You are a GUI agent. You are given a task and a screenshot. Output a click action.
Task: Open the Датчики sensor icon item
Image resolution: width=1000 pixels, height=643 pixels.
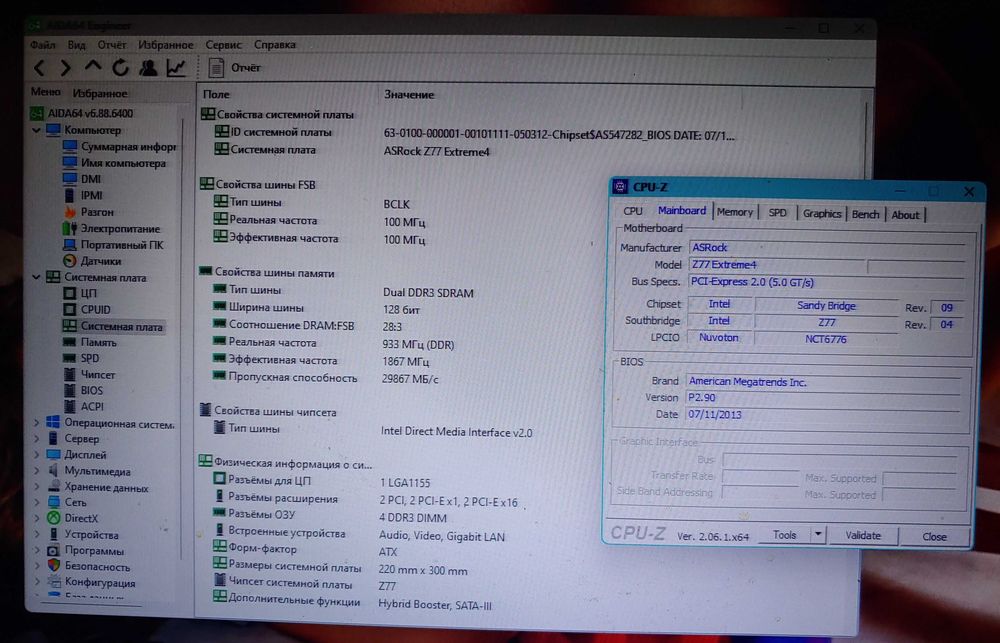pyautogui.click(x=92, y=261)
